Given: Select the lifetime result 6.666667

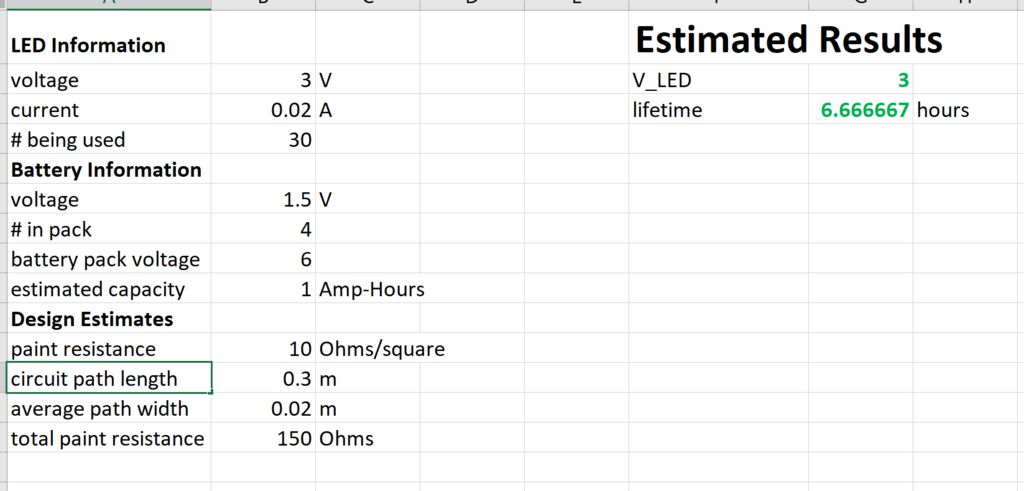Looking at the screenshot, I should point(860,110).
